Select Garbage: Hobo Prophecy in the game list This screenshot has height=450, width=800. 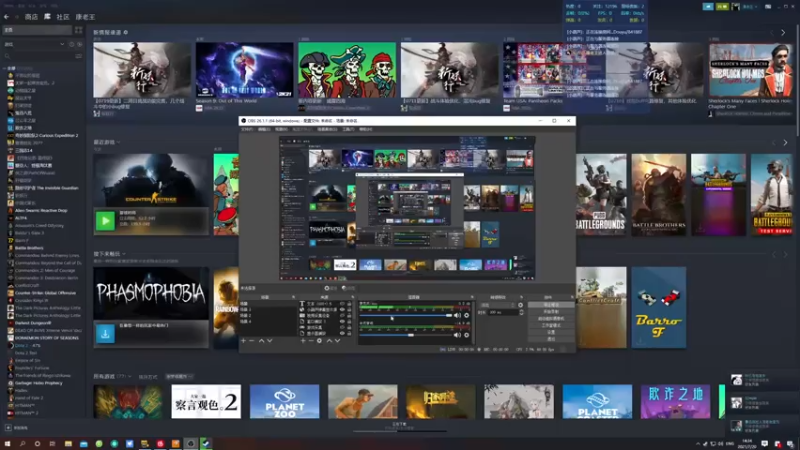[38, 383]
